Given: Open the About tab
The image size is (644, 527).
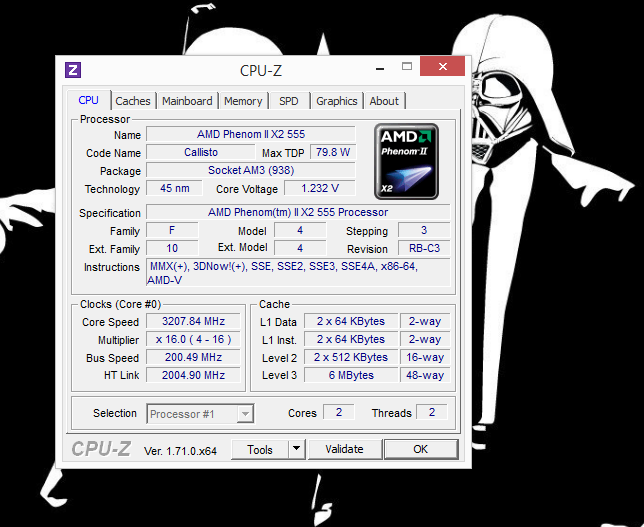Looking at the screenshot, I should tap(384, 101).
